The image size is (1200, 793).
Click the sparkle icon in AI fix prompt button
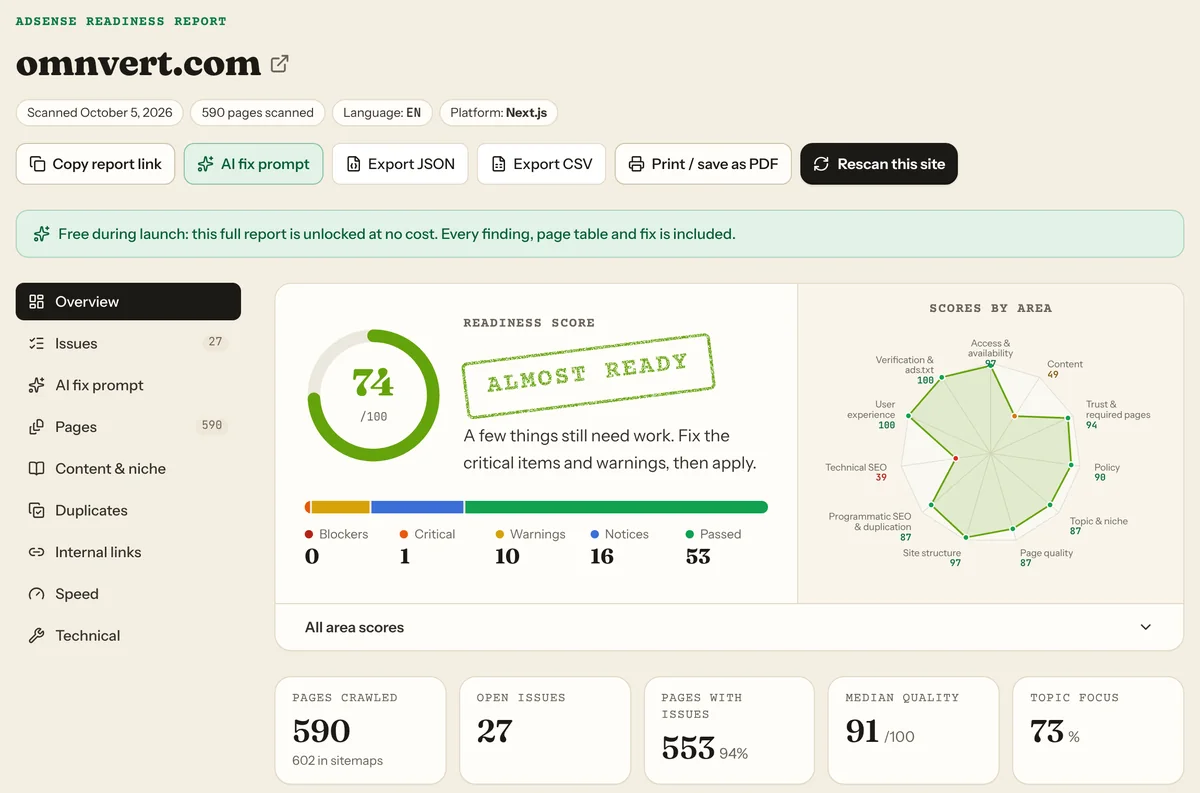[x=205, y=164]
